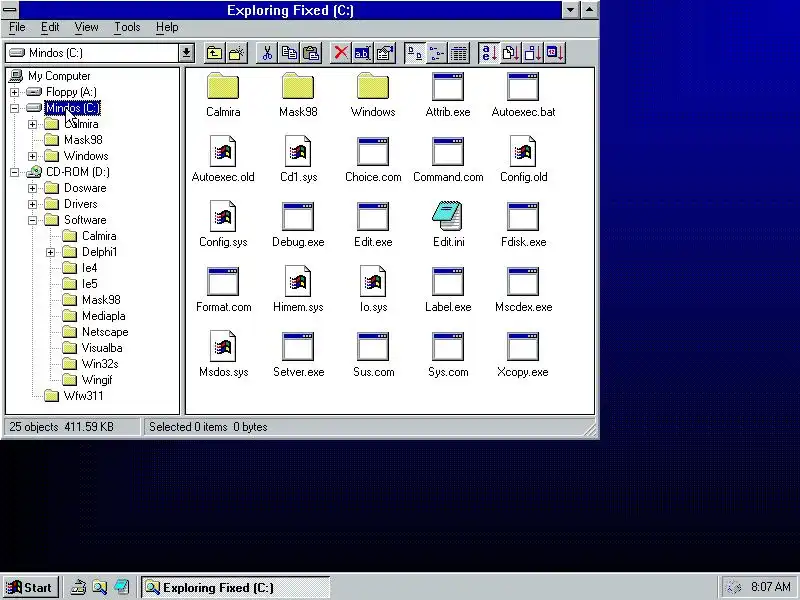Select the Himem.sys file
The width and height of the screenshot is (800, 600).
(298, 289)
